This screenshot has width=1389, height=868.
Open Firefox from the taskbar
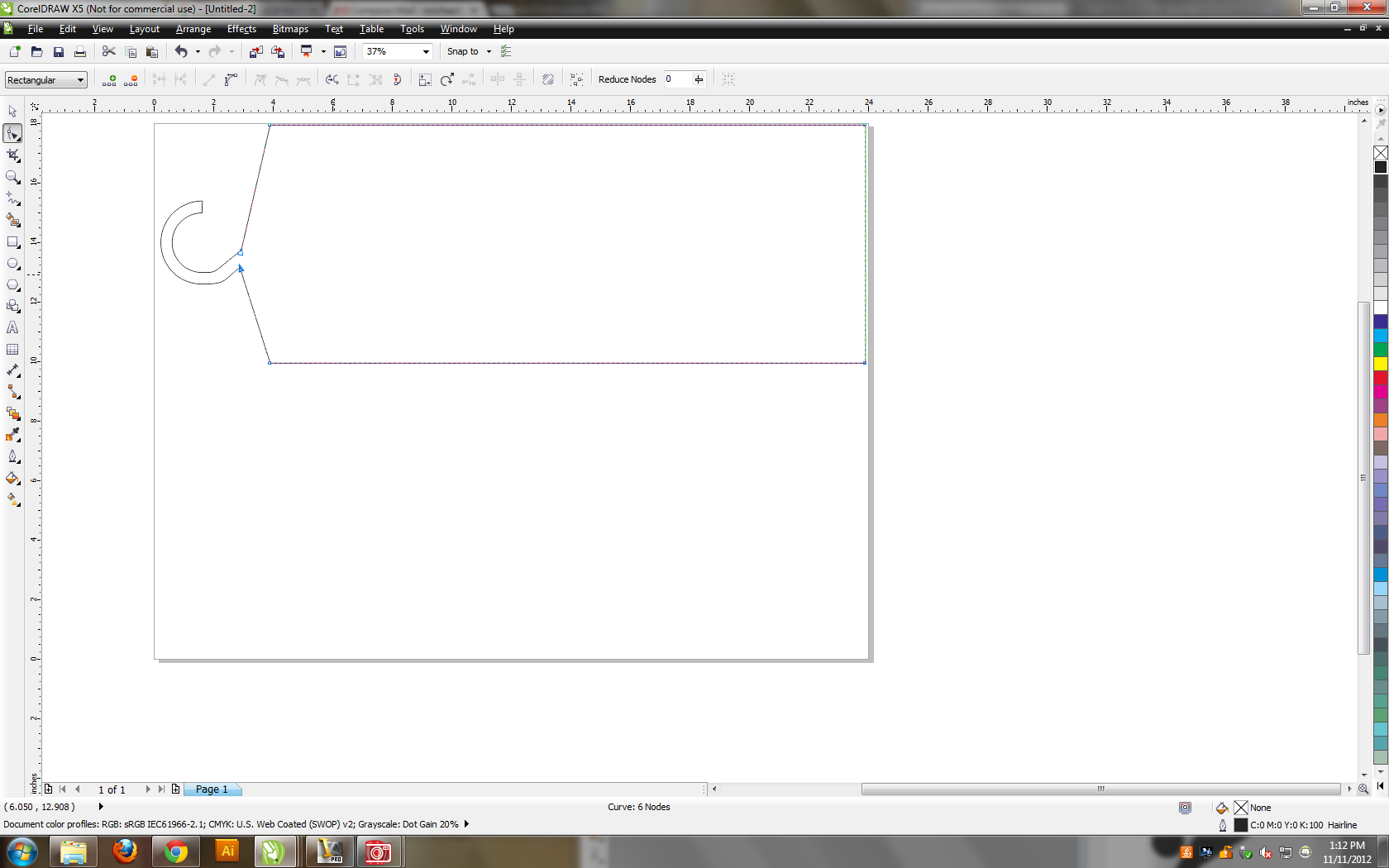[x=125, y=851]
